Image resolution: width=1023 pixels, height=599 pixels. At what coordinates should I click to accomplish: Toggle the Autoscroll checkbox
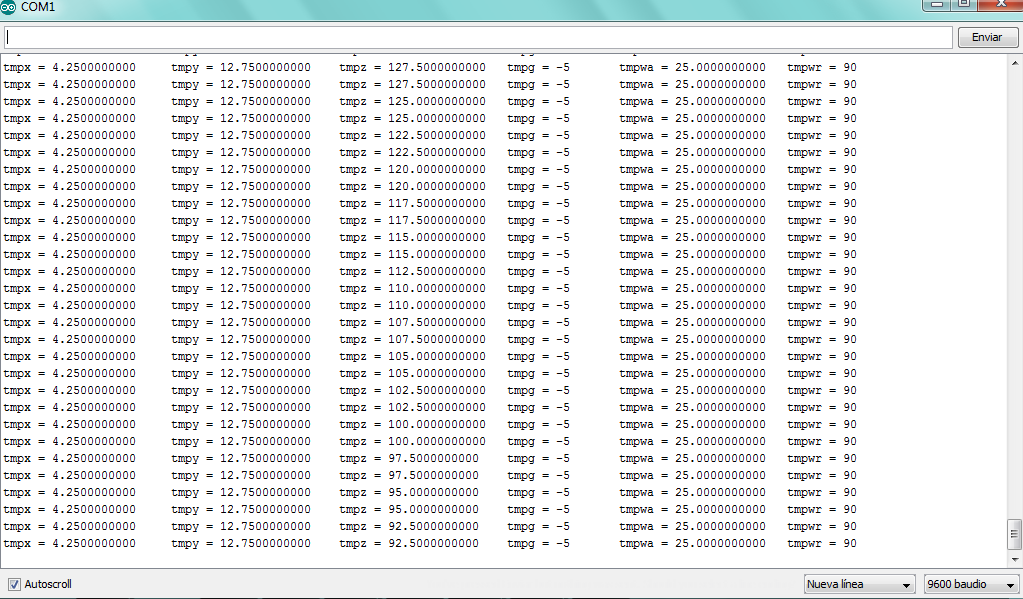(14, 584)
